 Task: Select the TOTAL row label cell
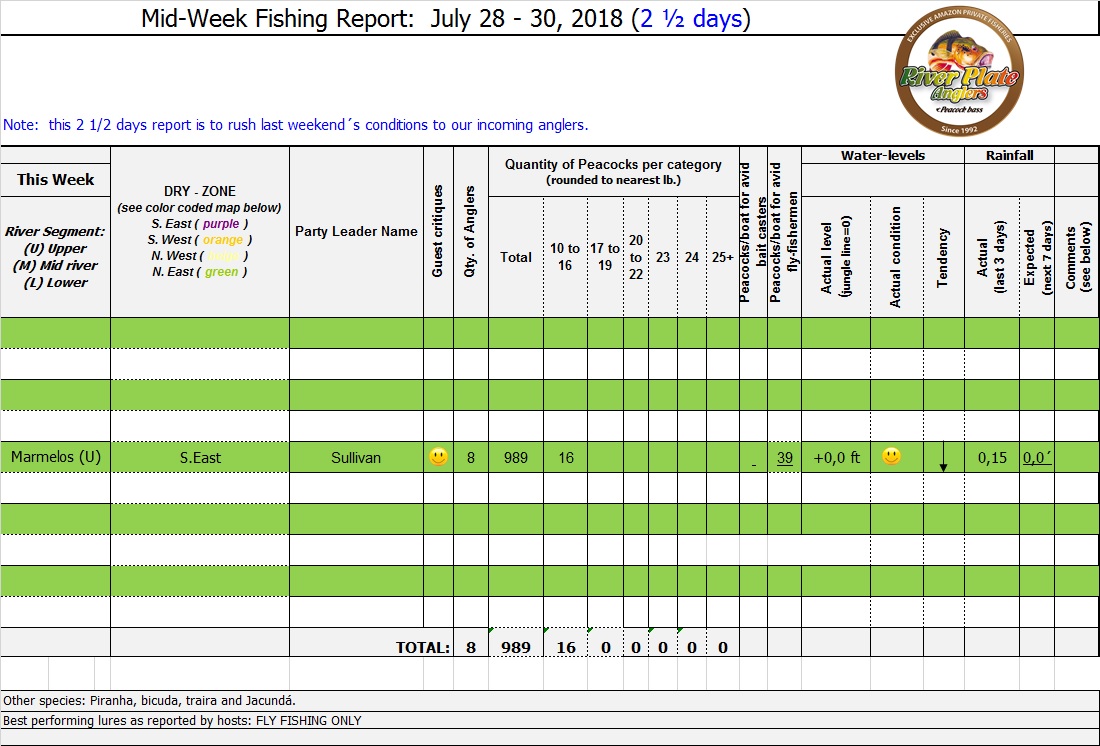[x=422, y=648]
